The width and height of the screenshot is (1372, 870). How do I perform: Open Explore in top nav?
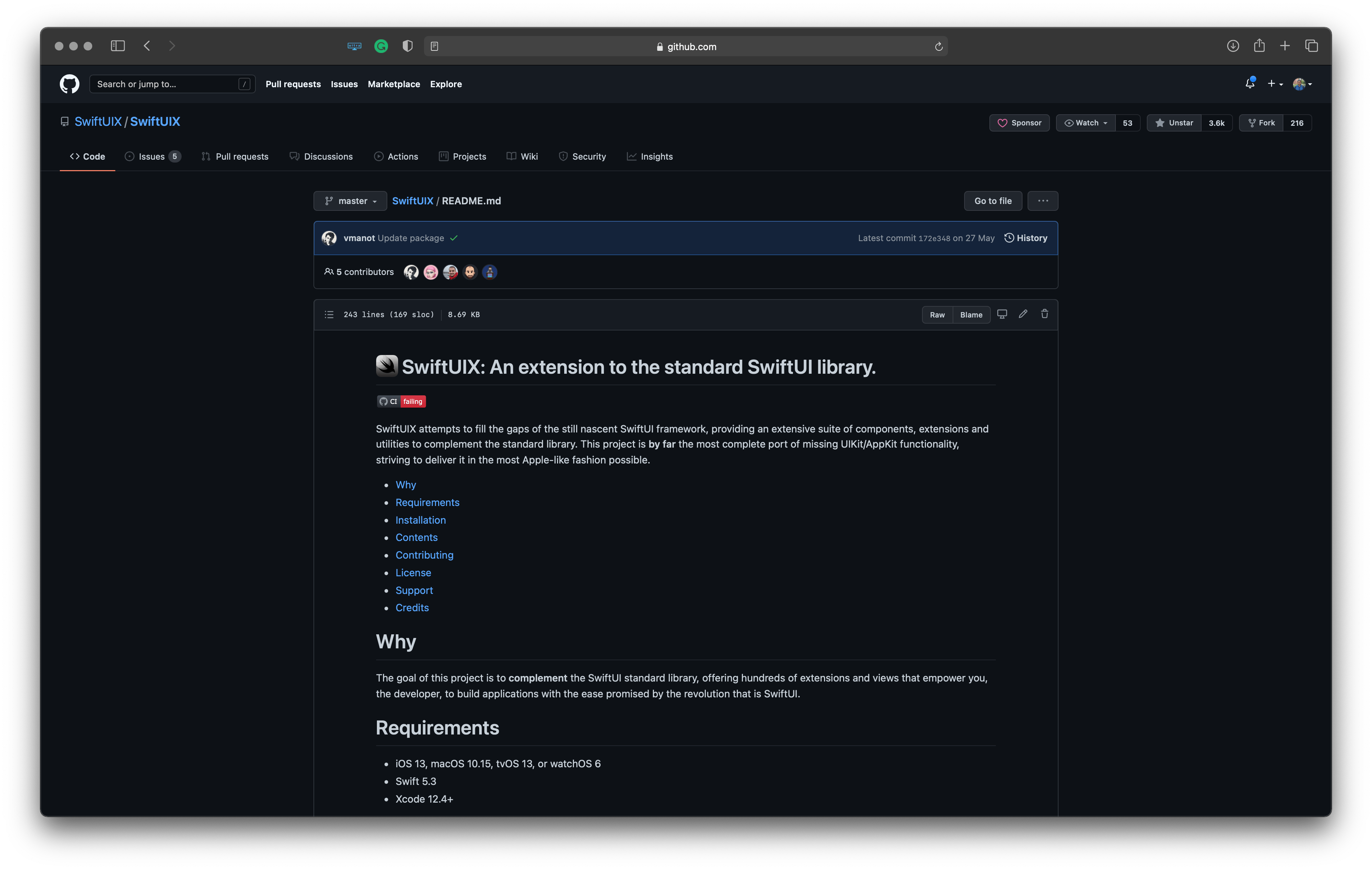click(446, 84)
